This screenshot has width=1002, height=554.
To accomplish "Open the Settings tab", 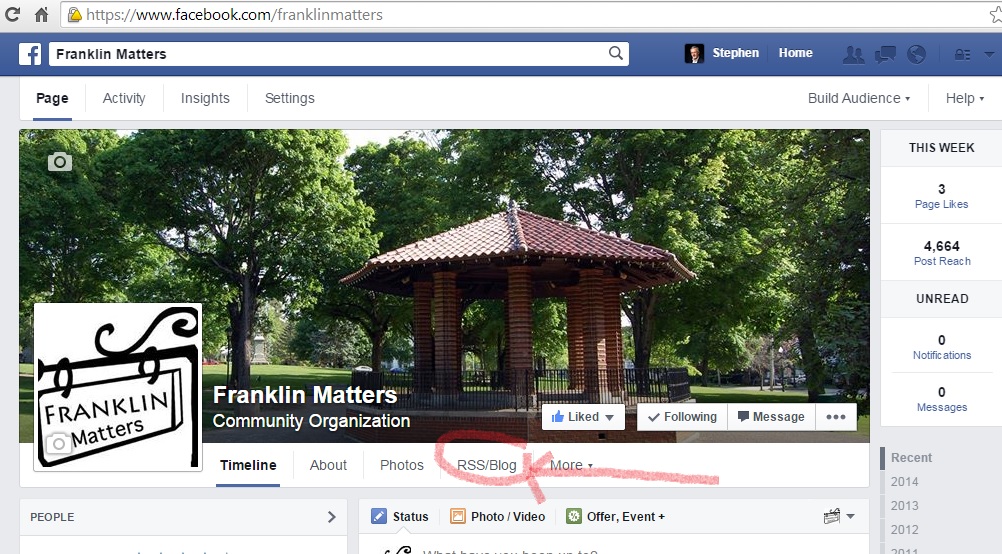I will click(x=289, y=98).
